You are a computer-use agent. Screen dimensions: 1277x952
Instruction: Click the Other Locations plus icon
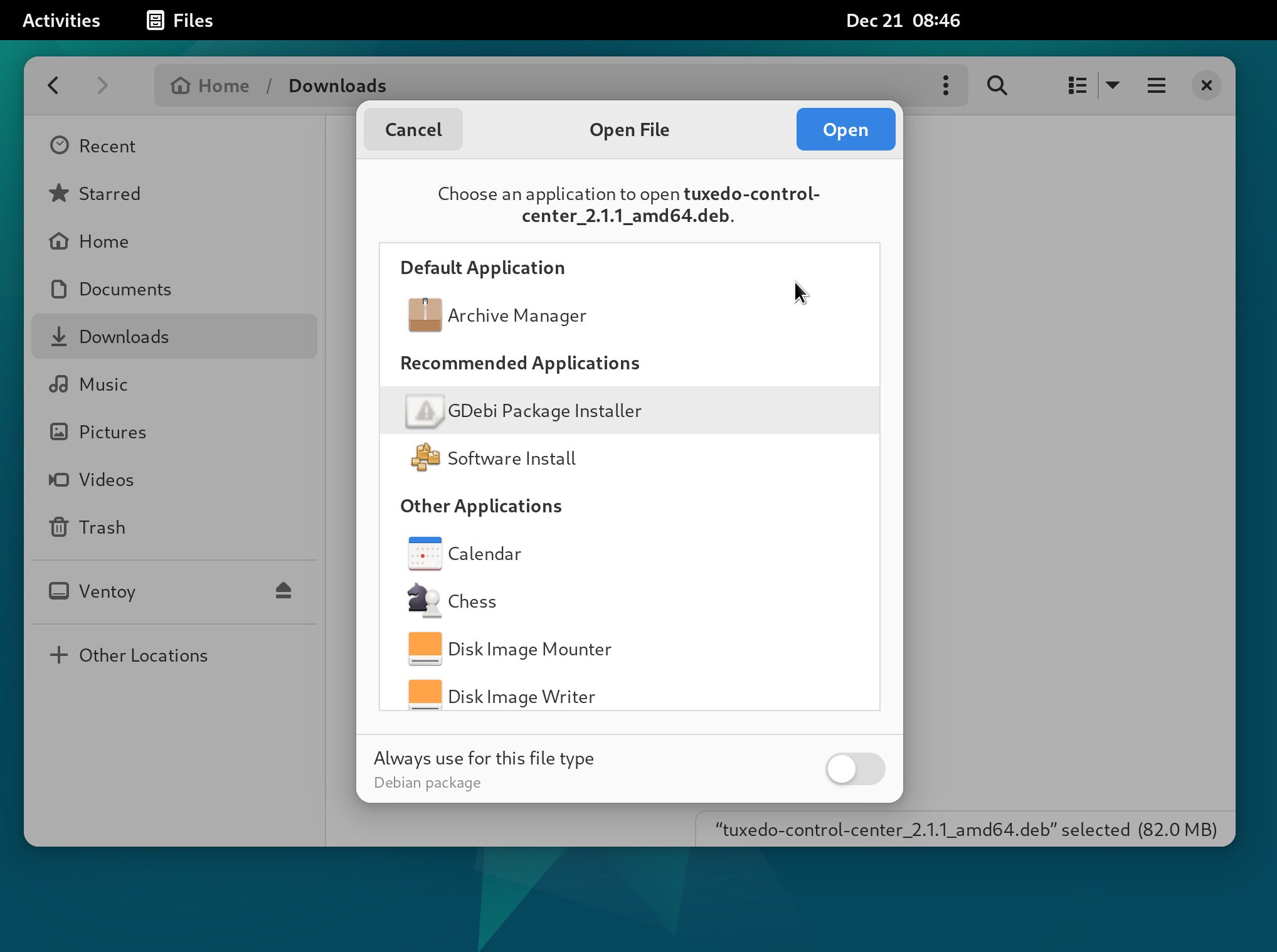click(x=59, y=655)
